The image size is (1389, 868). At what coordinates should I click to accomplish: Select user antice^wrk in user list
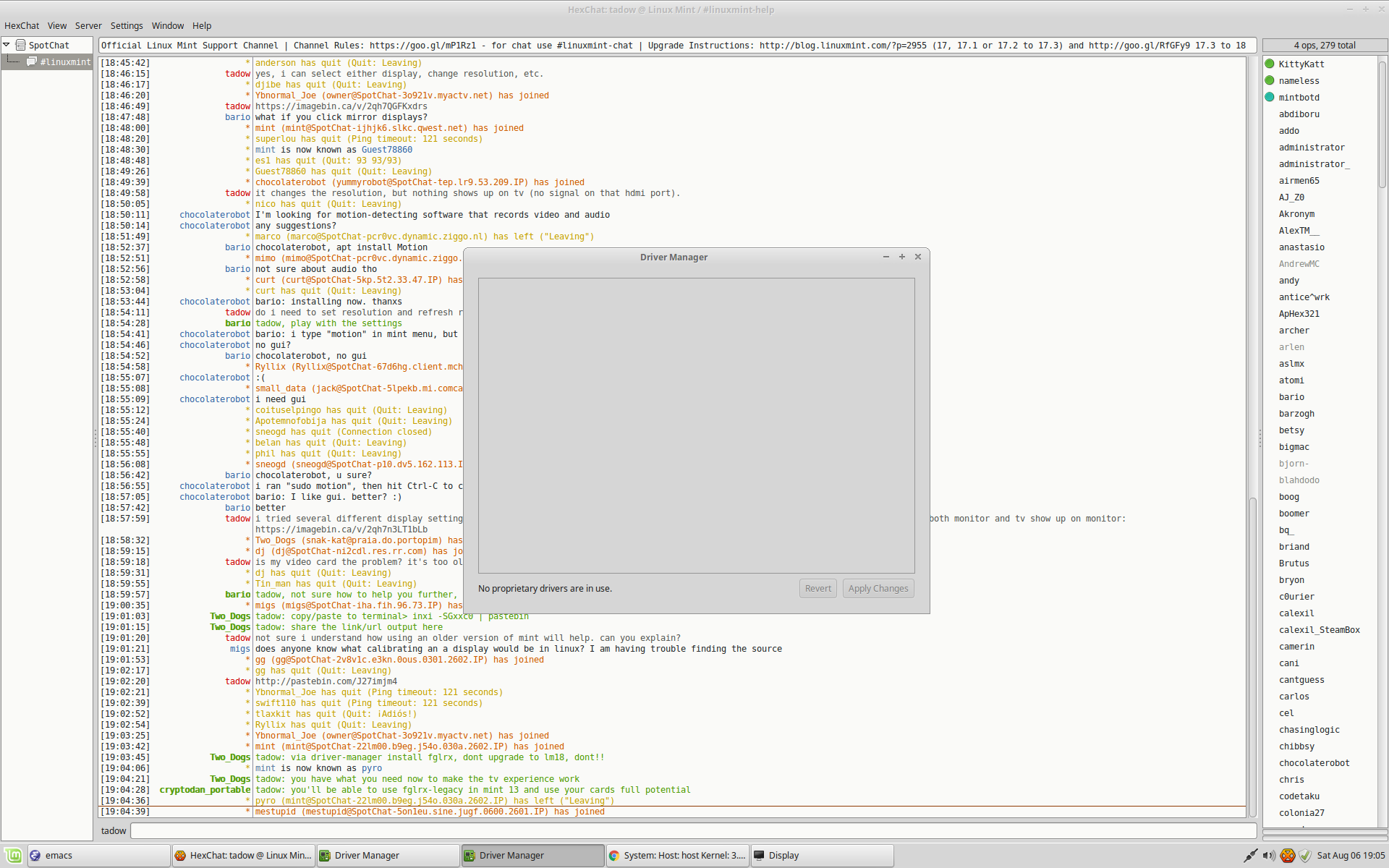pos(1304,297)
